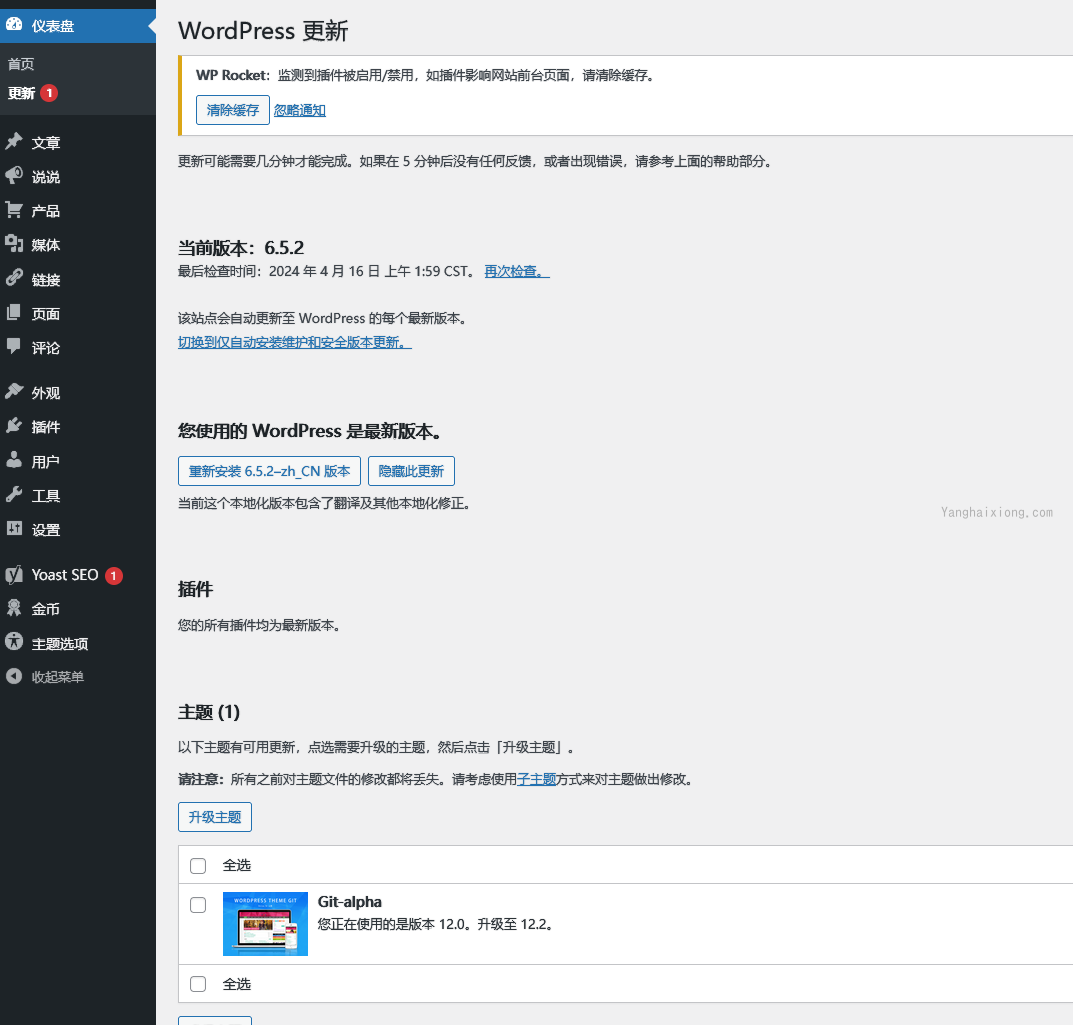Click the pushpin icon for 文章
Screen dimensions: 1073x1025
tap(14, 142)
